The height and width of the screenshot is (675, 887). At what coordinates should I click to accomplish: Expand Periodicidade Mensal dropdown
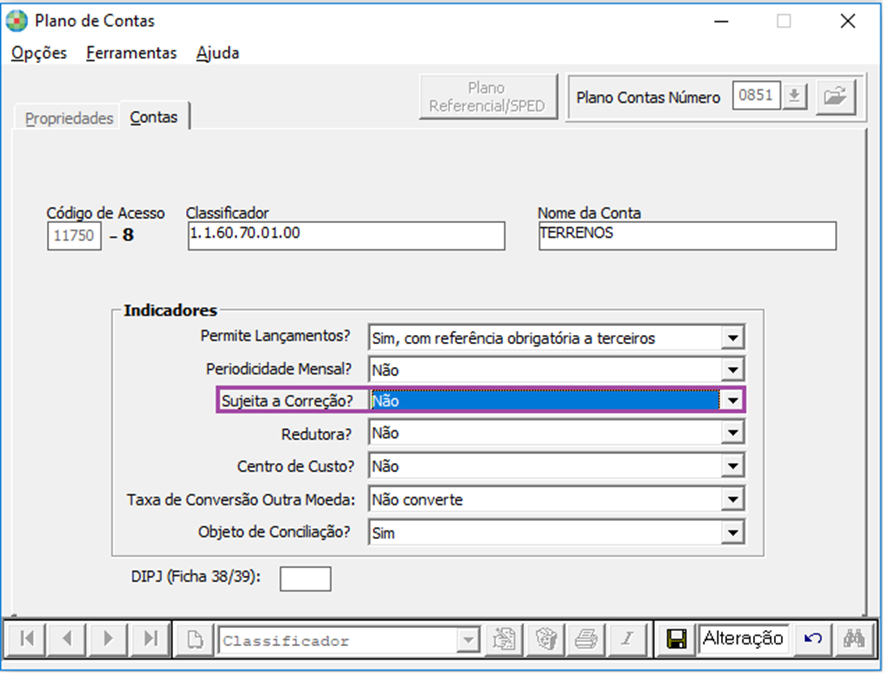[733, 370]
